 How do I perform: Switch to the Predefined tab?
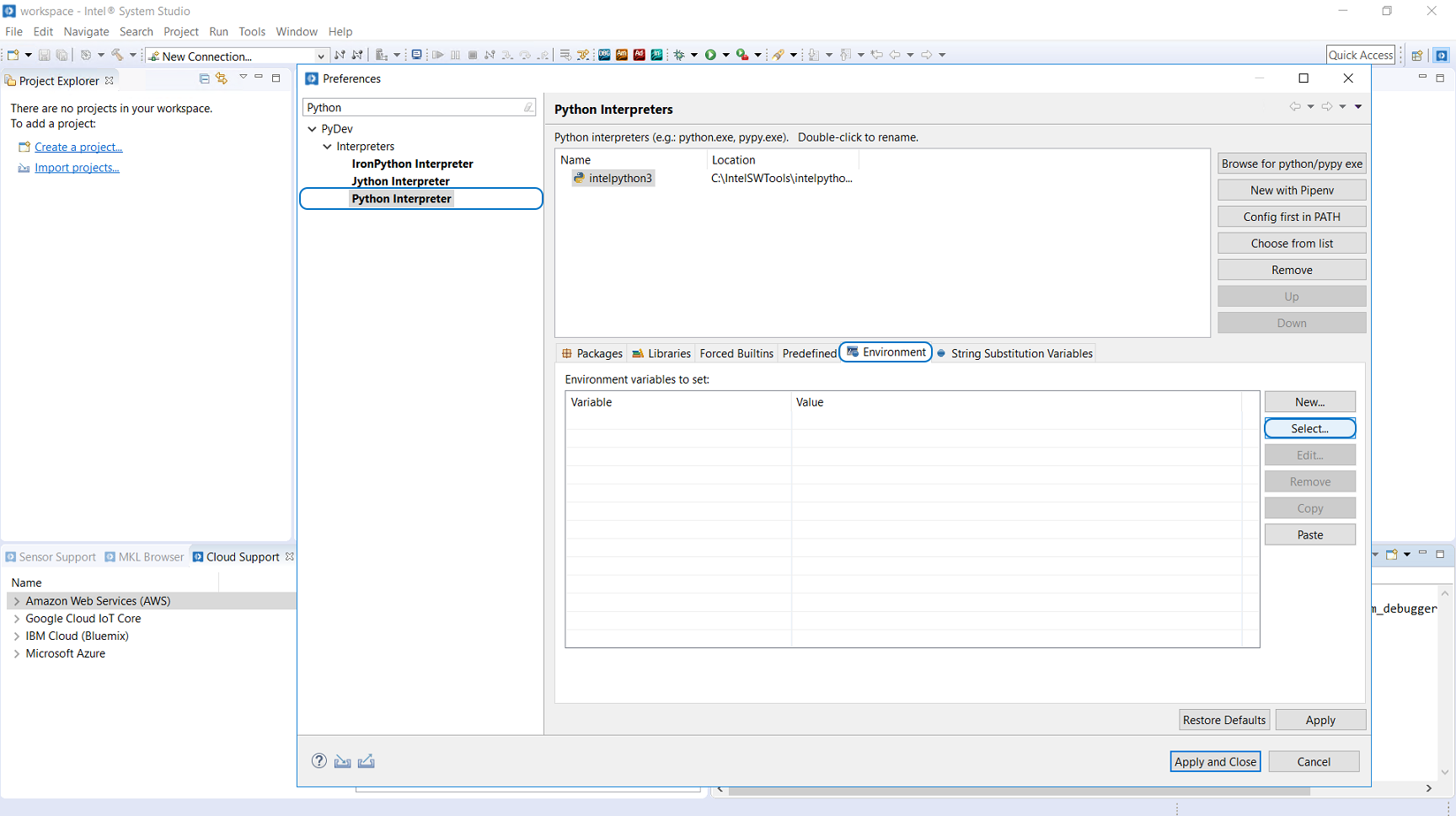pyautogui.click(x=809, y=353)
